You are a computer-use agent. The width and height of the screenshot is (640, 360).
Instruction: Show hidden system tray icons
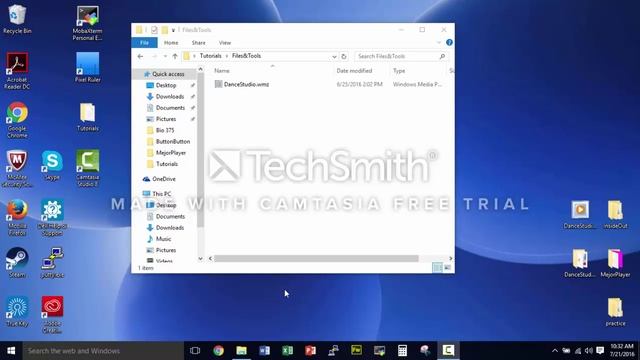click(555, 351)
